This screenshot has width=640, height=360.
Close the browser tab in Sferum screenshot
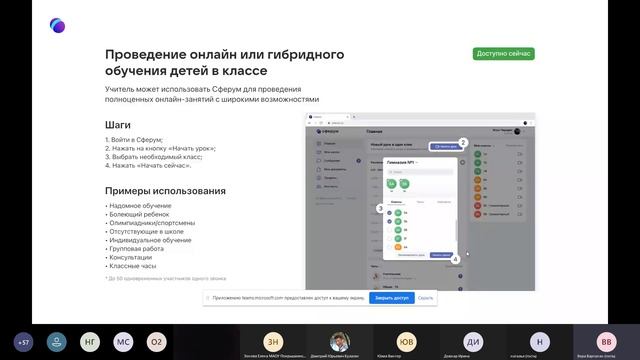point(348,117)
